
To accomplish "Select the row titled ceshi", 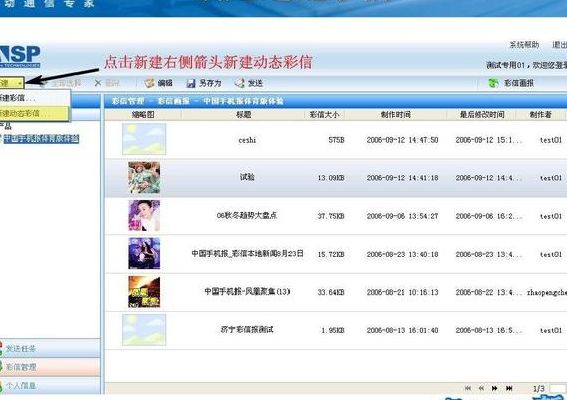I will pyautogui.click(x=336, y=140).
